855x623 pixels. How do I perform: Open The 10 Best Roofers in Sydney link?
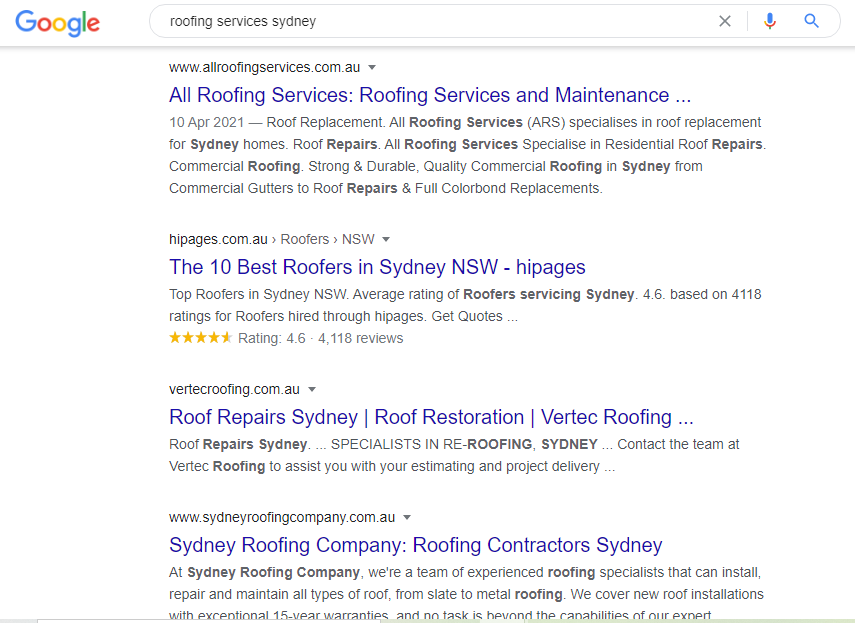[377, 267]
